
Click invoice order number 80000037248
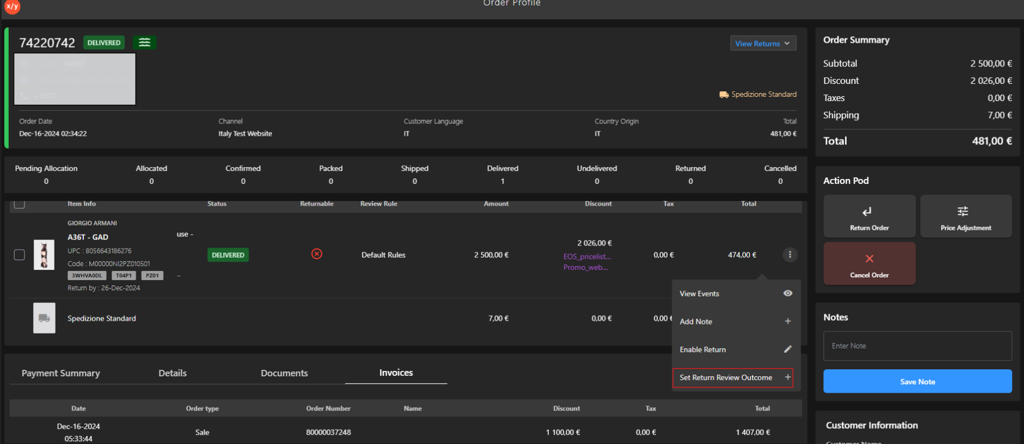coord(328,432)
